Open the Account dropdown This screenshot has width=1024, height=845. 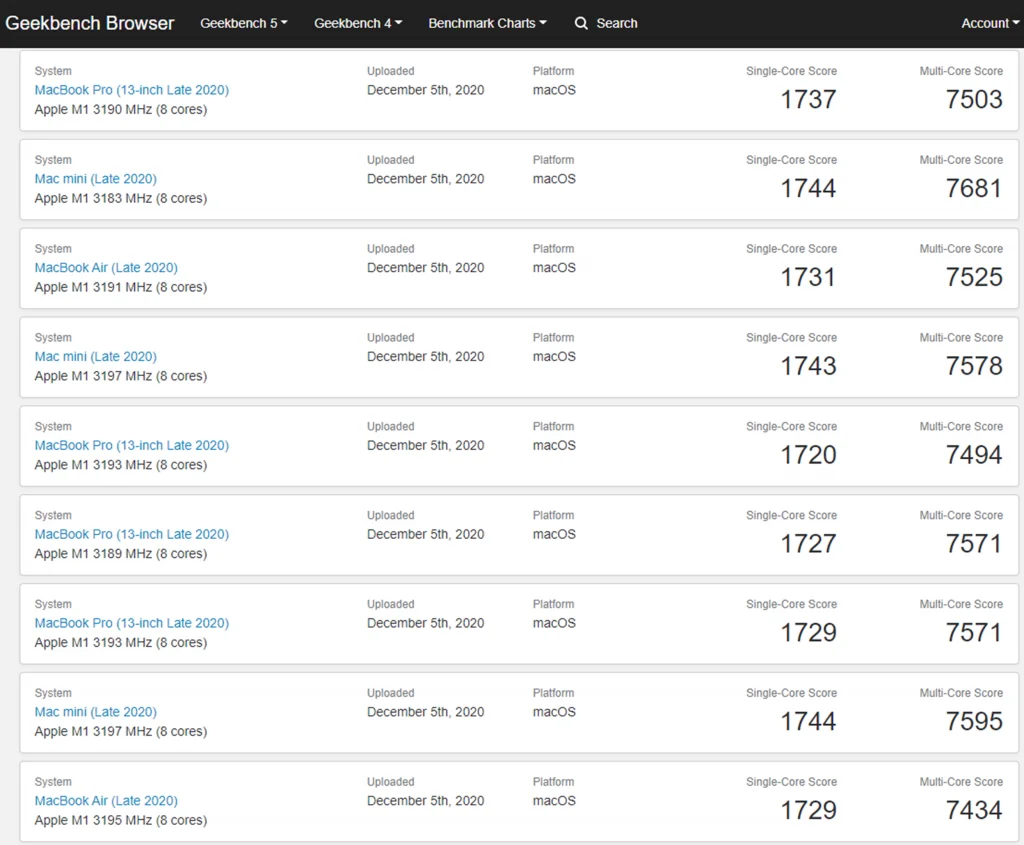[990, 24]
